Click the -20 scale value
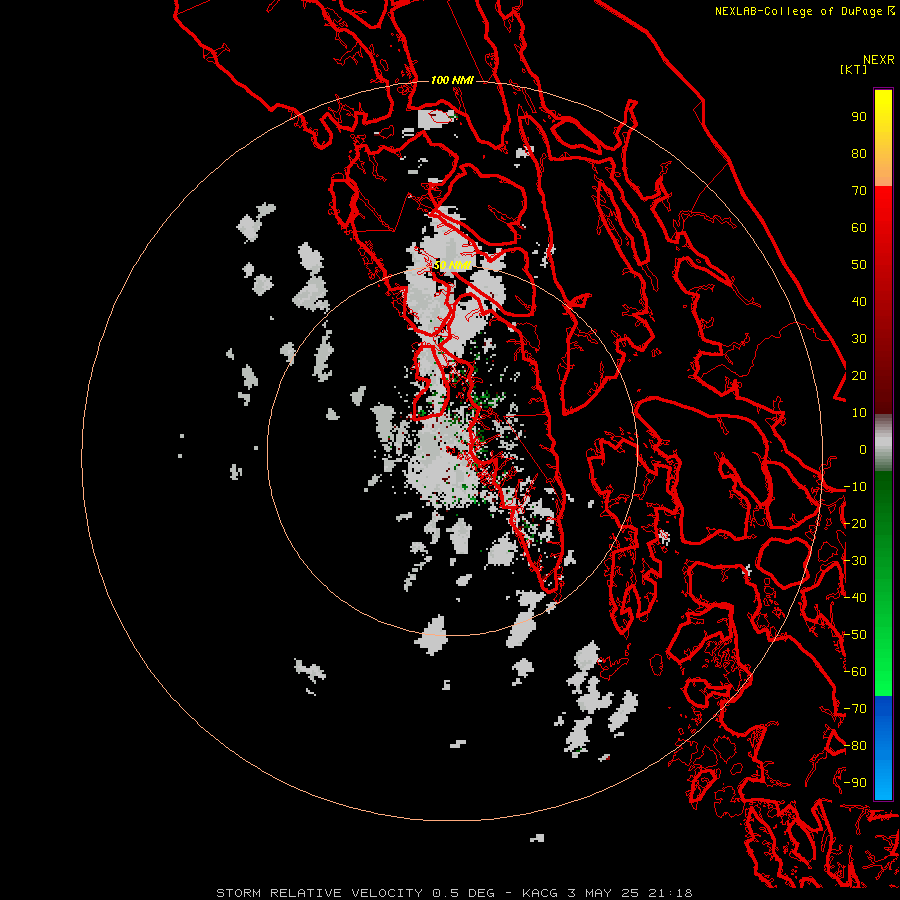The height and width of the screenshot is (900, 900). click(855, 524)
